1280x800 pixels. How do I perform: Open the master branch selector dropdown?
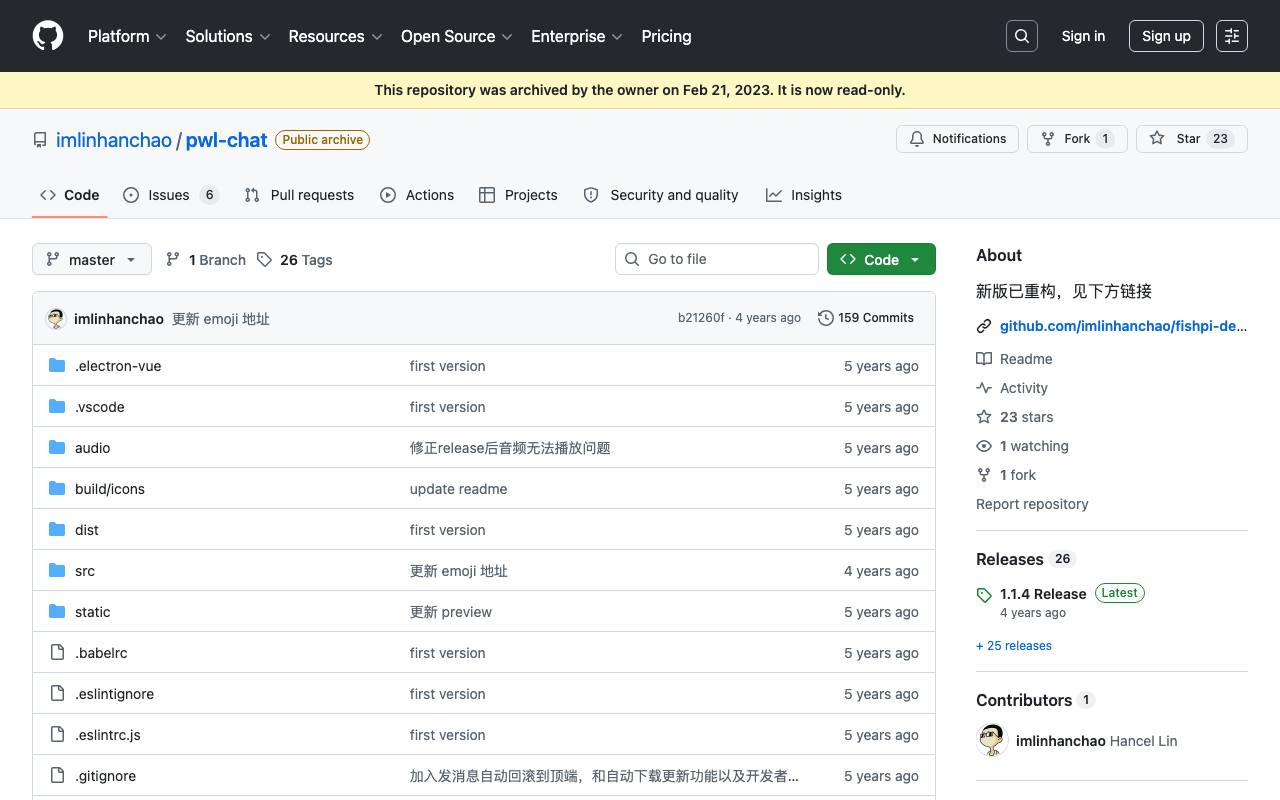(x=92, y=259)
